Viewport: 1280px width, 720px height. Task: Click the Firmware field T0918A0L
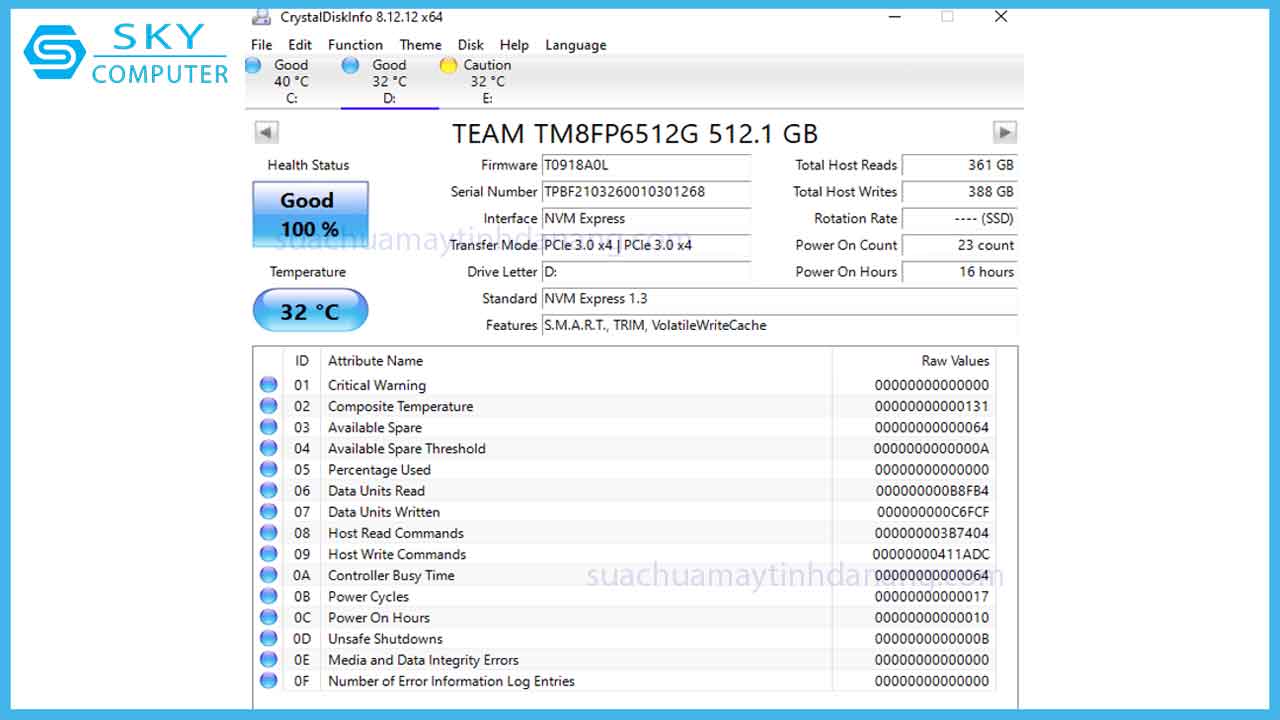[646, 165]
